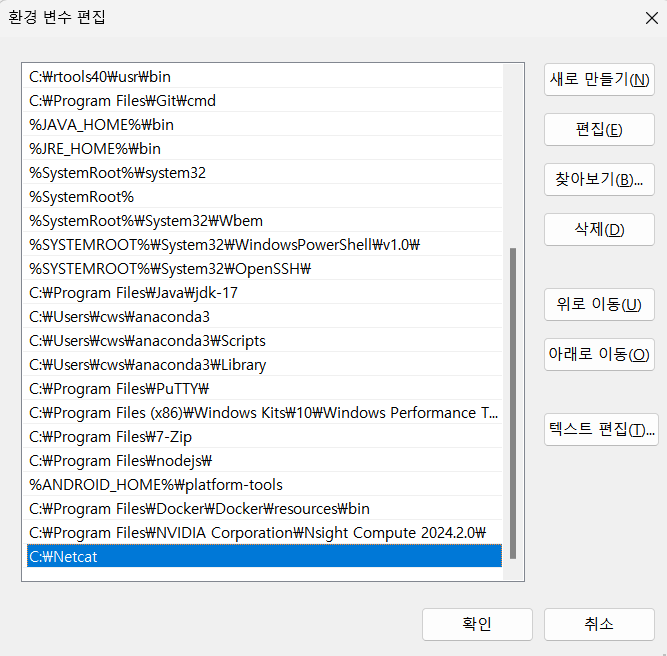Select the highlighted C:\Netcat entry
Viewport: 667px width, 656px height.
point(264,556)
